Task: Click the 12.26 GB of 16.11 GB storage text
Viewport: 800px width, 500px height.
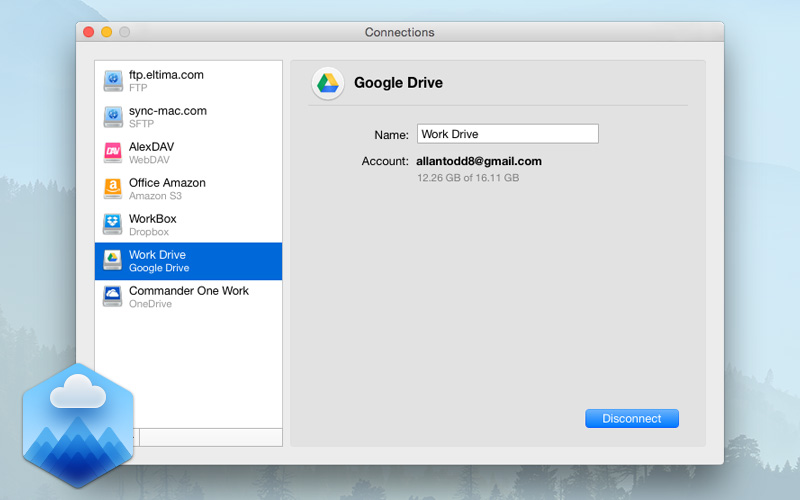Action: click(468, 178)
